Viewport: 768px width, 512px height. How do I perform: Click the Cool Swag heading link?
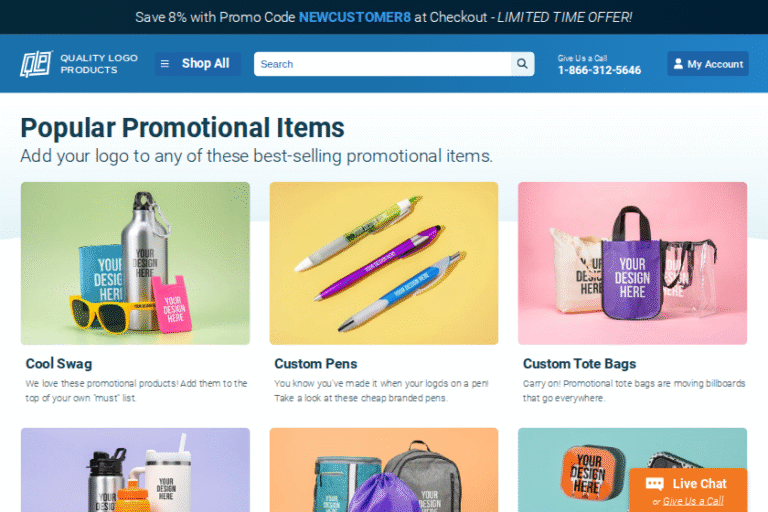point(59,364)
